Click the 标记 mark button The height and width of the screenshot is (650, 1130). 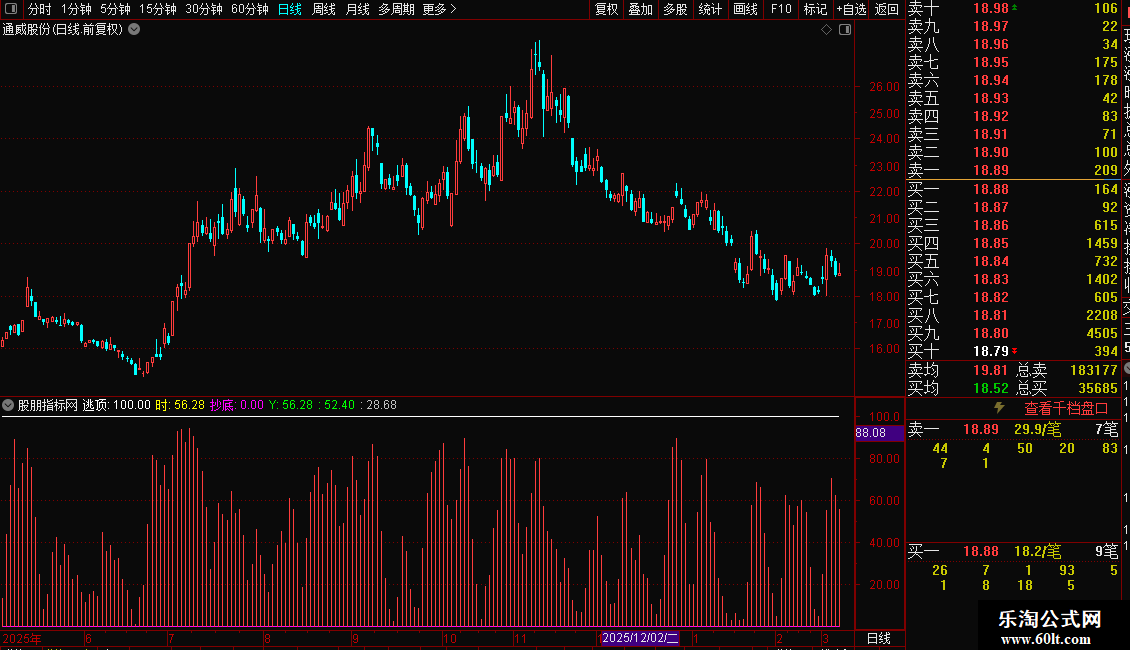(x=816, y=9)
